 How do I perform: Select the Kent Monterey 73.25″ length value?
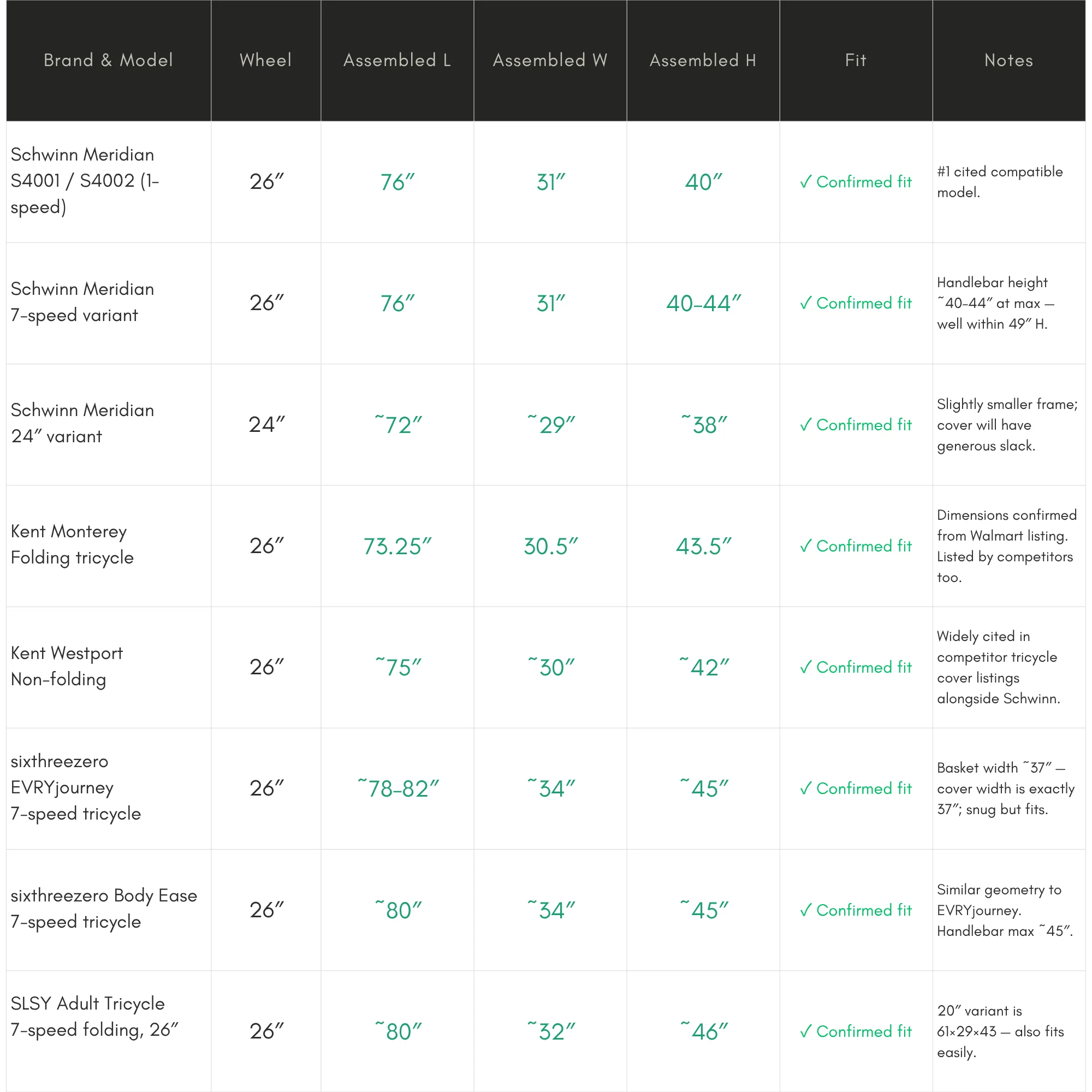click(x=397, y=547)
